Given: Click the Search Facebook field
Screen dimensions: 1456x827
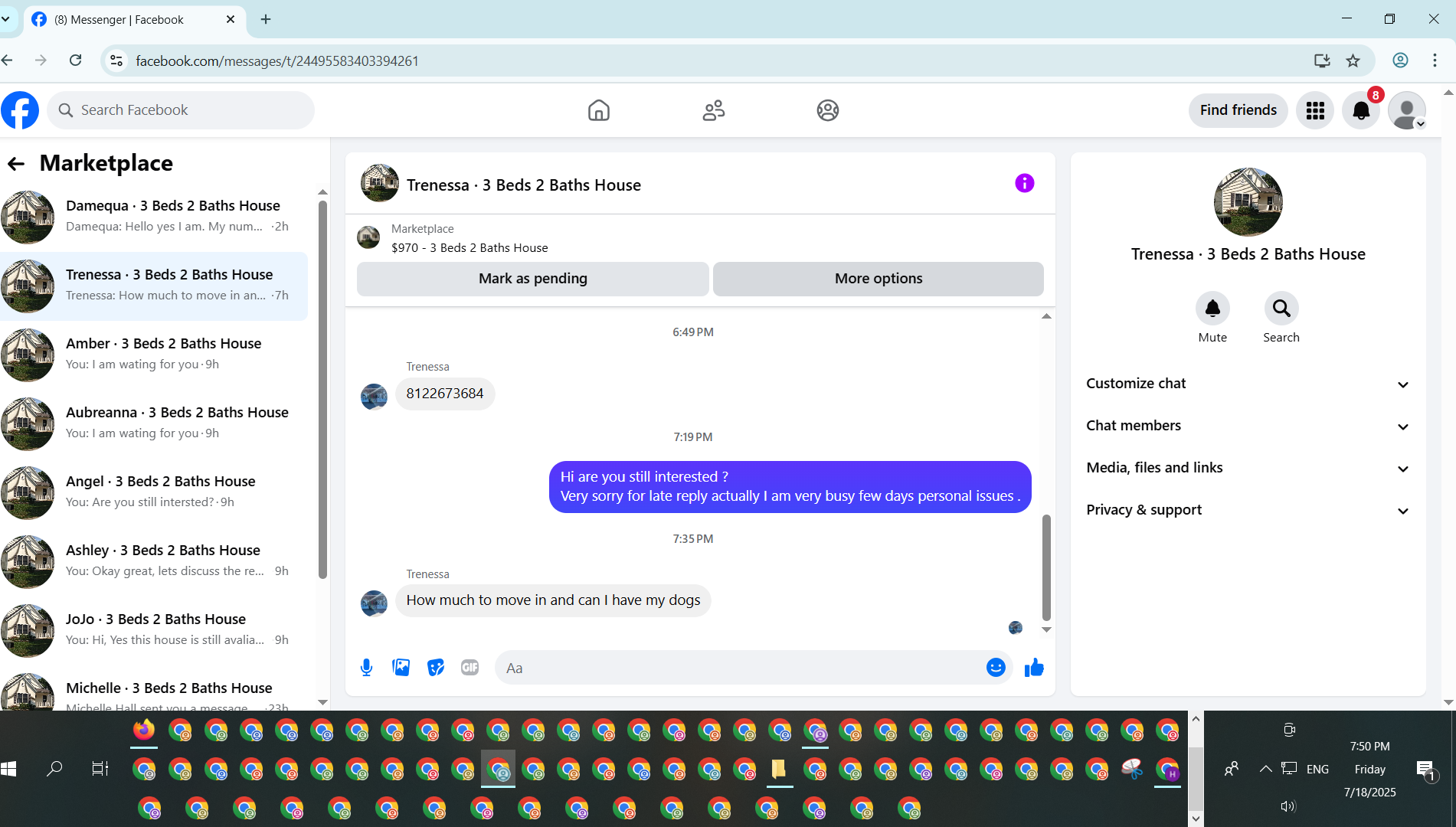Looking at the screenshot, I should click(181, 110).
